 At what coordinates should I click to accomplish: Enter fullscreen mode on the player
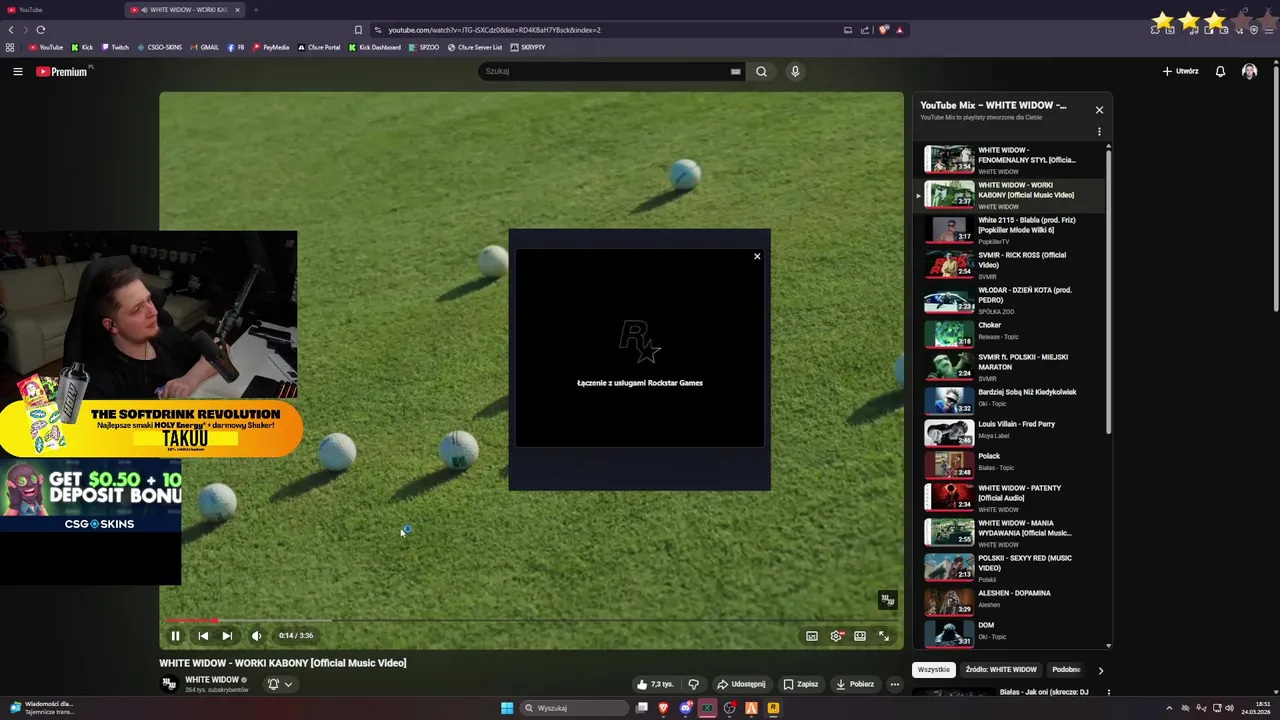tap(884, 636)
